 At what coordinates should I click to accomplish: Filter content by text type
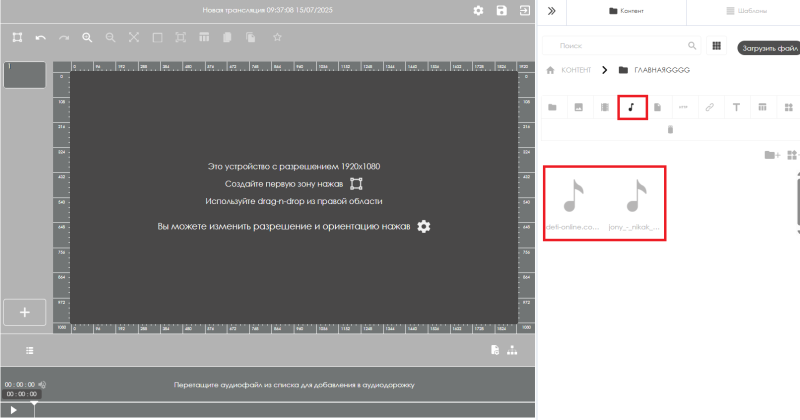(736, 106)
